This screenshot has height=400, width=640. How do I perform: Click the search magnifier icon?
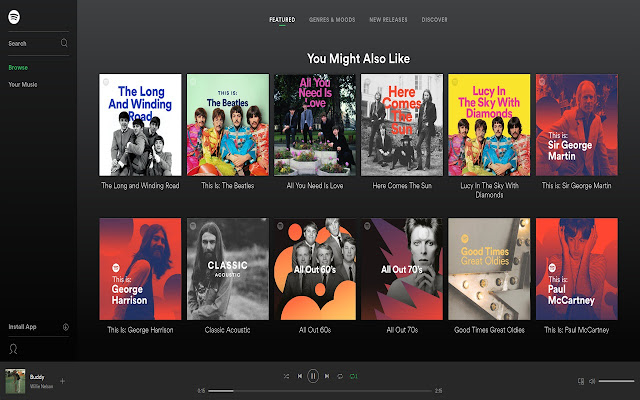tap(64, 43)
